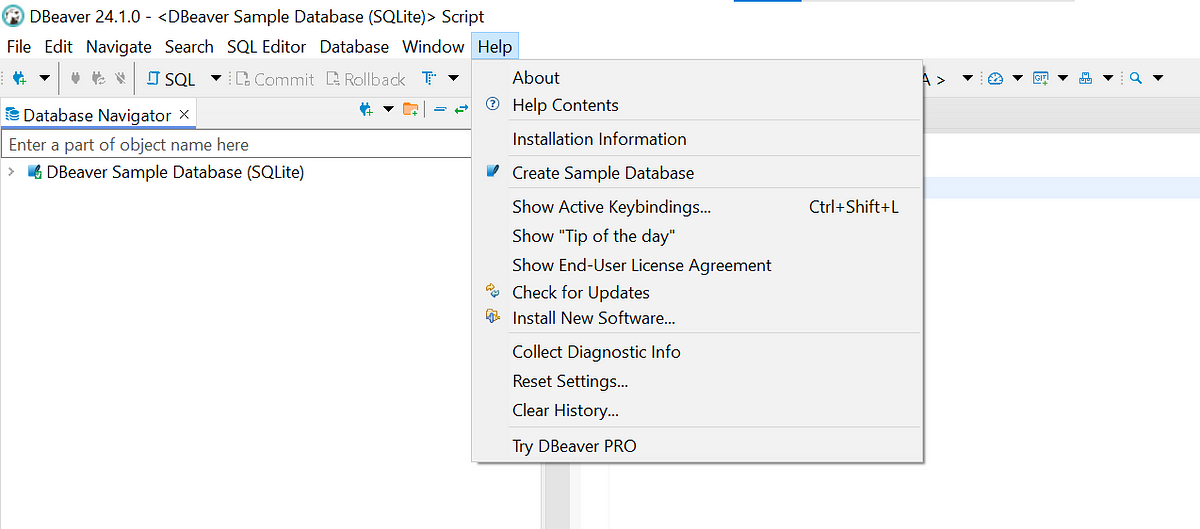This screenshot has width=1200, height=529.
Task: Click the blue boxes tools icon in toolbar
Action: coord(1085,78)
